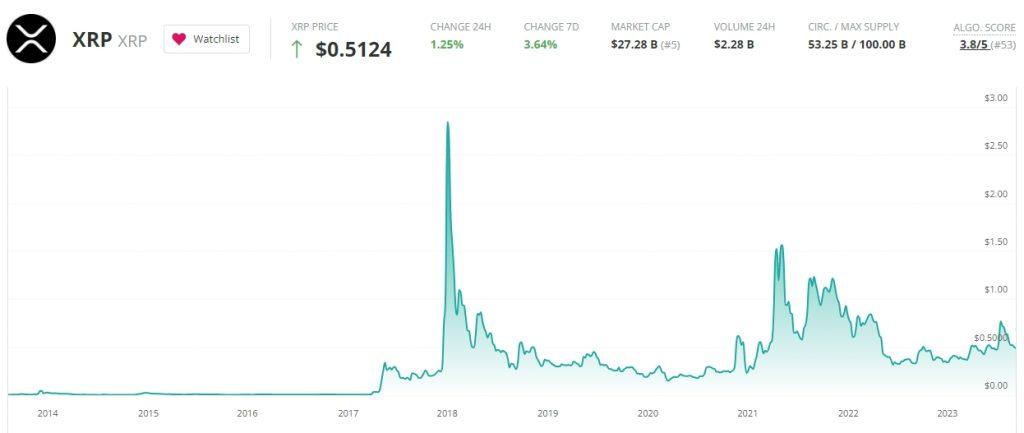Click the green up arrow beside price

point(296,49)
